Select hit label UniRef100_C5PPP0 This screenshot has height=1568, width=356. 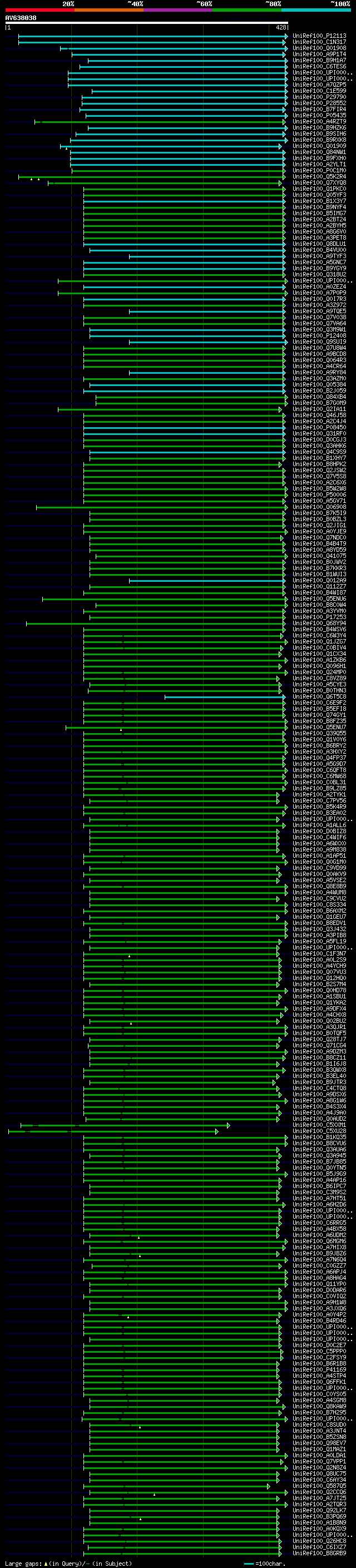(x=319, y=1351)
